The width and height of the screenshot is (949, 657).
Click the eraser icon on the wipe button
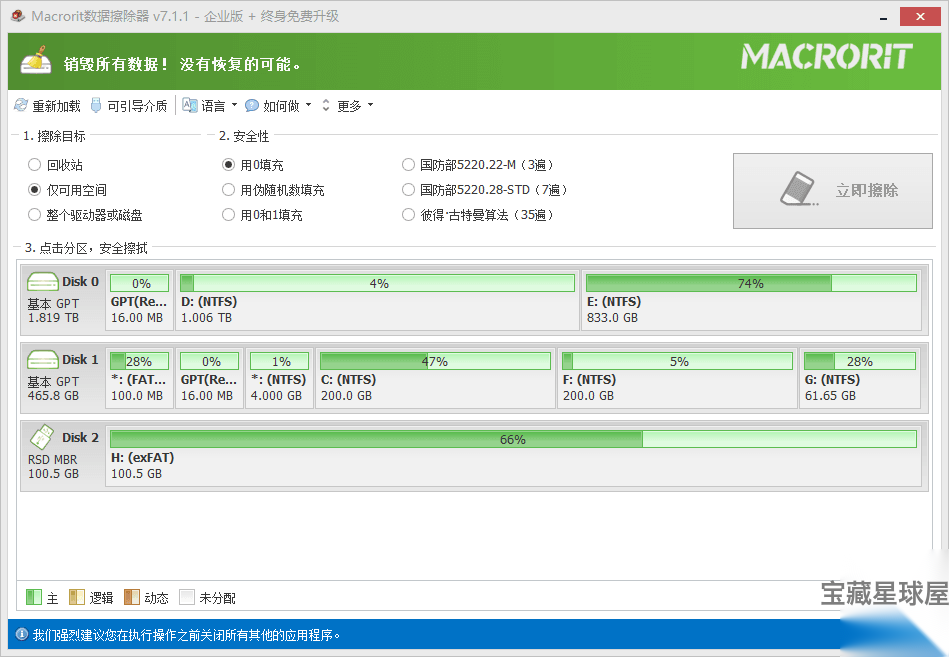click(799, 189)
